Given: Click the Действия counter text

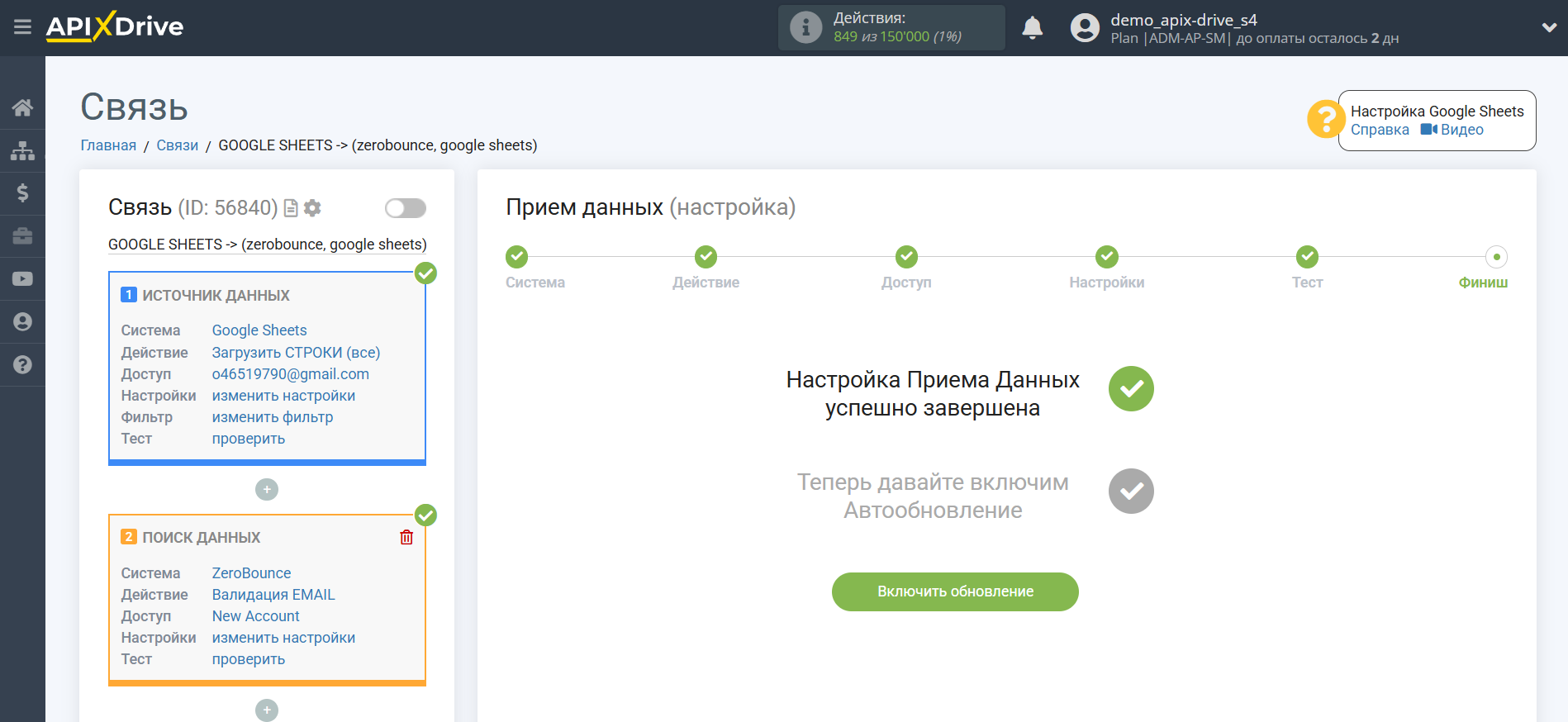Looking at the screenshot, I should [x=897, y=27].
